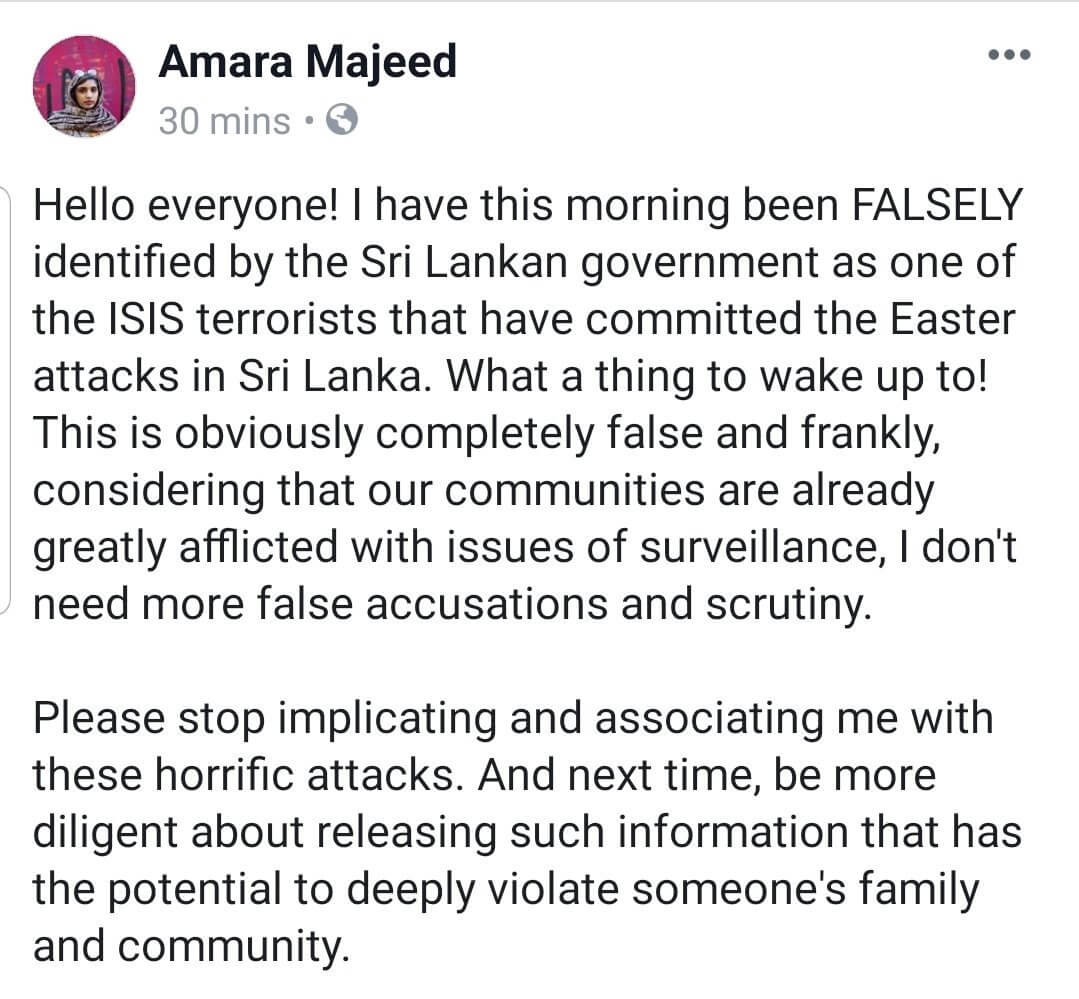
Task: Click the paragraph starting Please stop implicating
Action: [527, 831]
